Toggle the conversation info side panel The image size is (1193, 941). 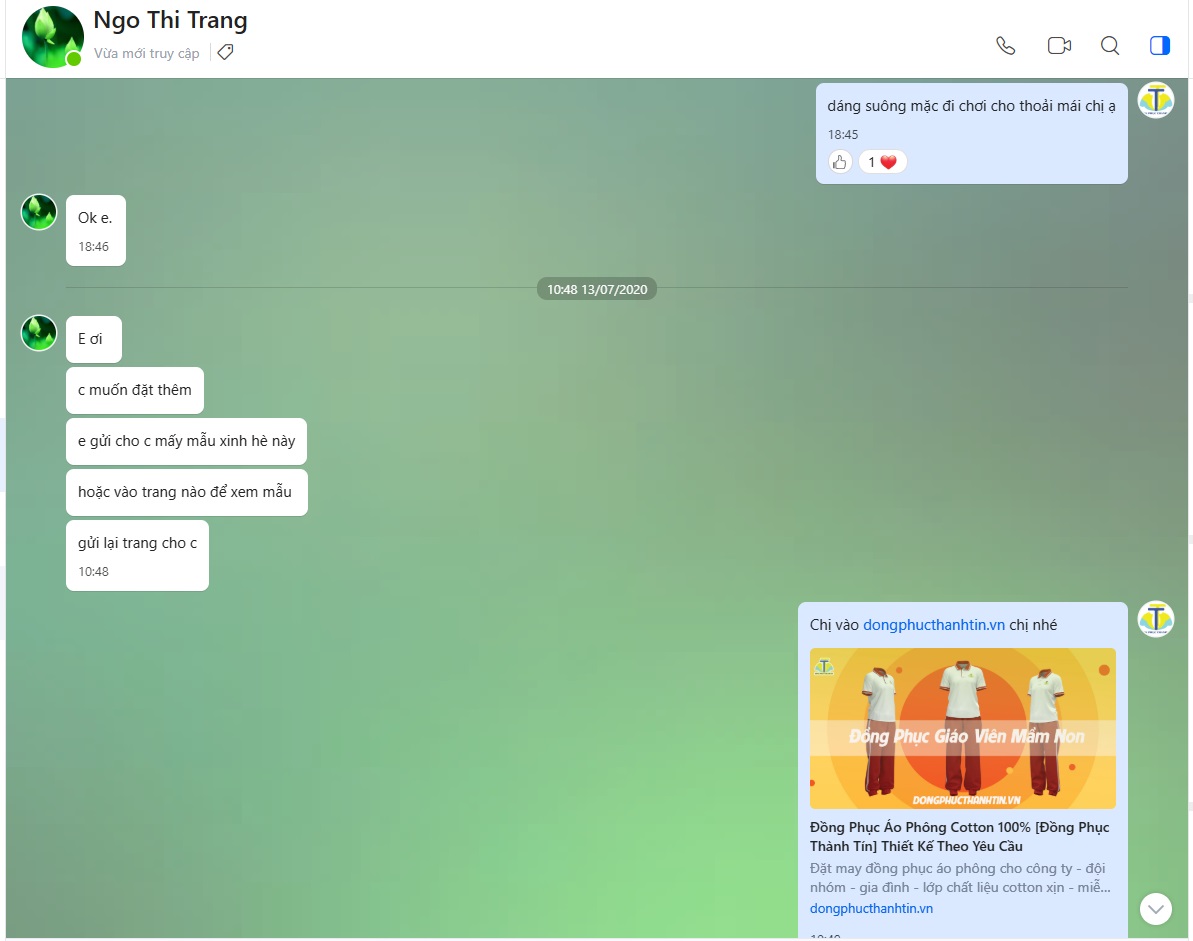1160,46
